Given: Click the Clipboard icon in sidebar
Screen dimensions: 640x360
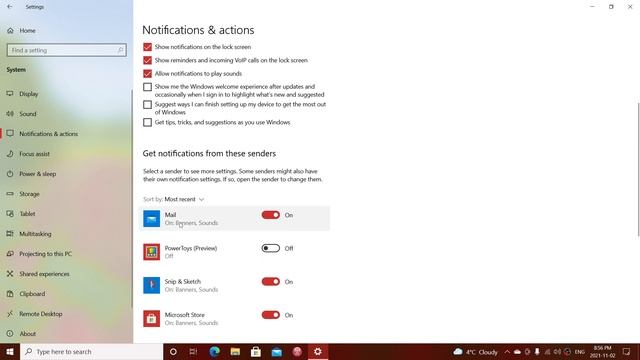Looking at the screenshot, I should click(x=10, y=294).
